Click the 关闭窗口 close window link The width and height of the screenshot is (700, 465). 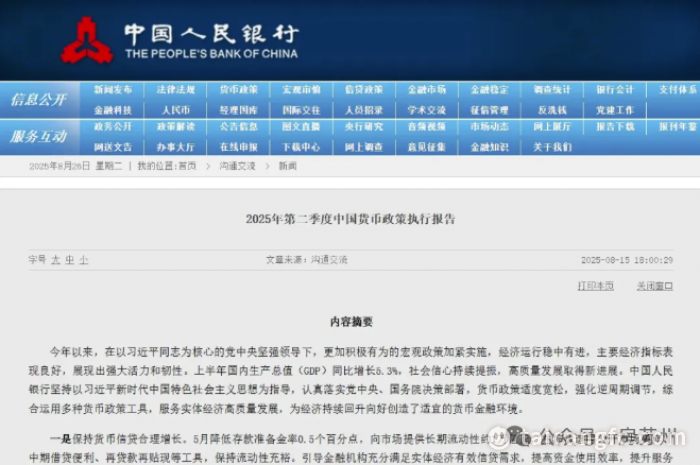(654, 286)
